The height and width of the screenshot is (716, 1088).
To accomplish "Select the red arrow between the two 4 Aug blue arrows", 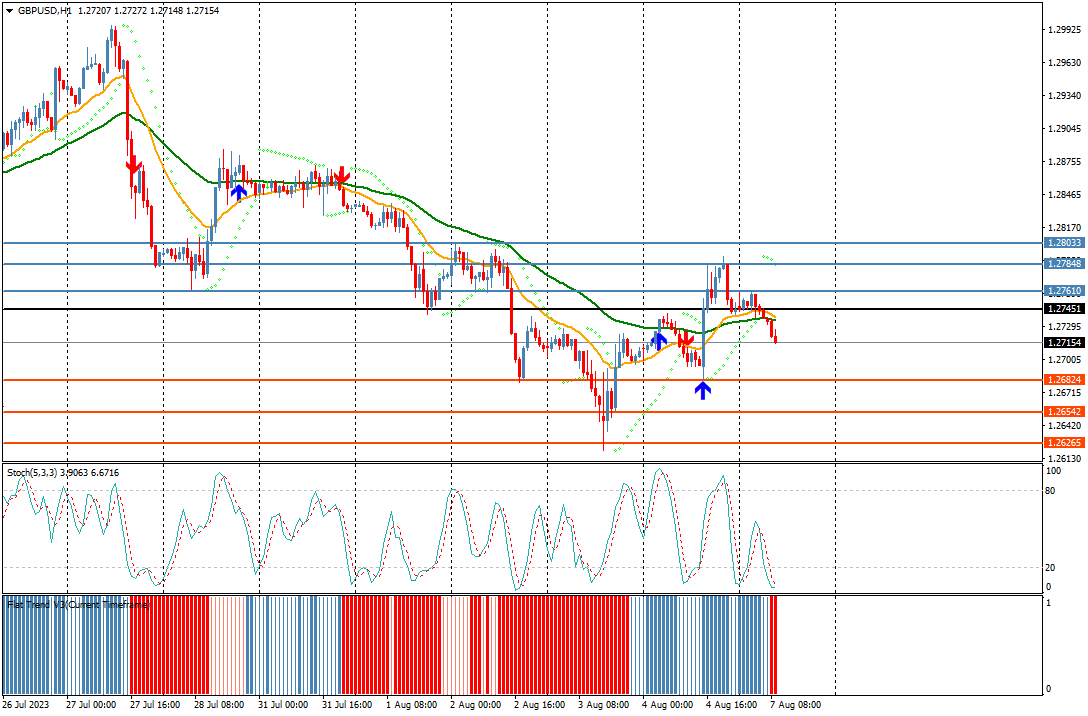I will [x=686, y=339].
